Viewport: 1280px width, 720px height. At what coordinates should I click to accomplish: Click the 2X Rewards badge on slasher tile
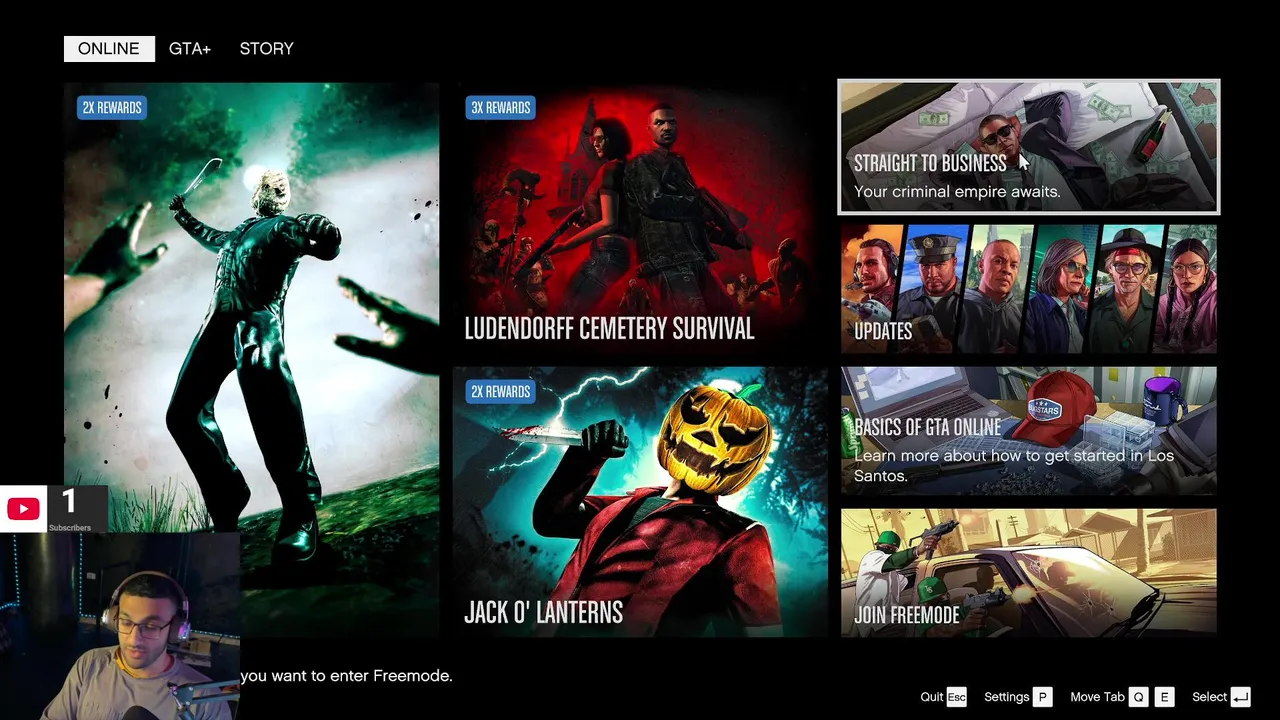tap(111, 108)
